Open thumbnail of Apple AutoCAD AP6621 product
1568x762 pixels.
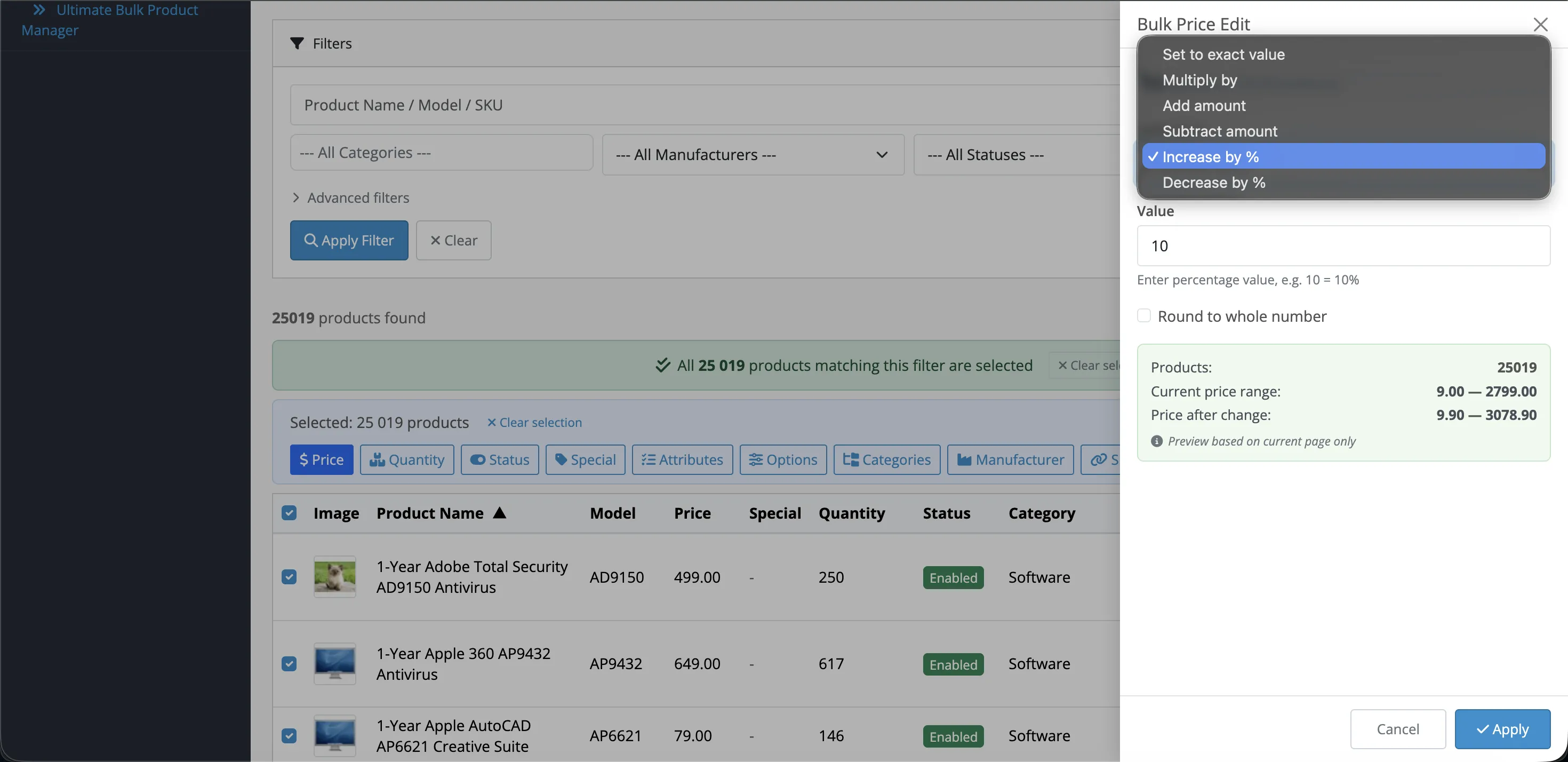[x=335, y=735]
